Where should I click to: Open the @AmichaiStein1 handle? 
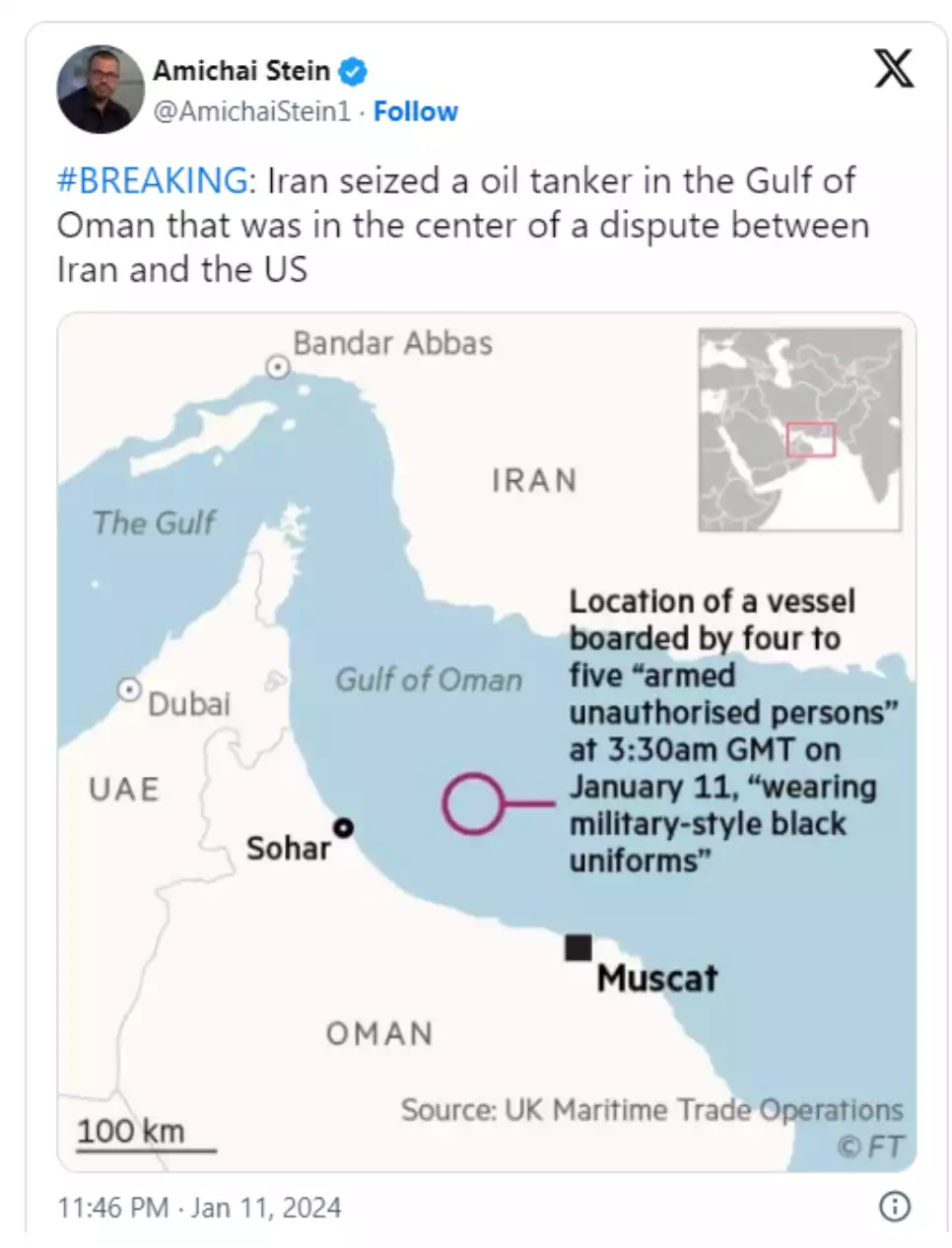(251, 111)
